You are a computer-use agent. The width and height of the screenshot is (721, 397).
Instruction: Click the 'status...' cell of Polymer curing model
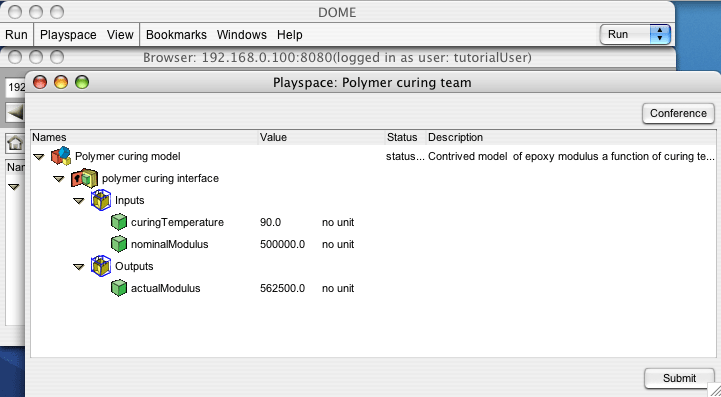point(406,156)
